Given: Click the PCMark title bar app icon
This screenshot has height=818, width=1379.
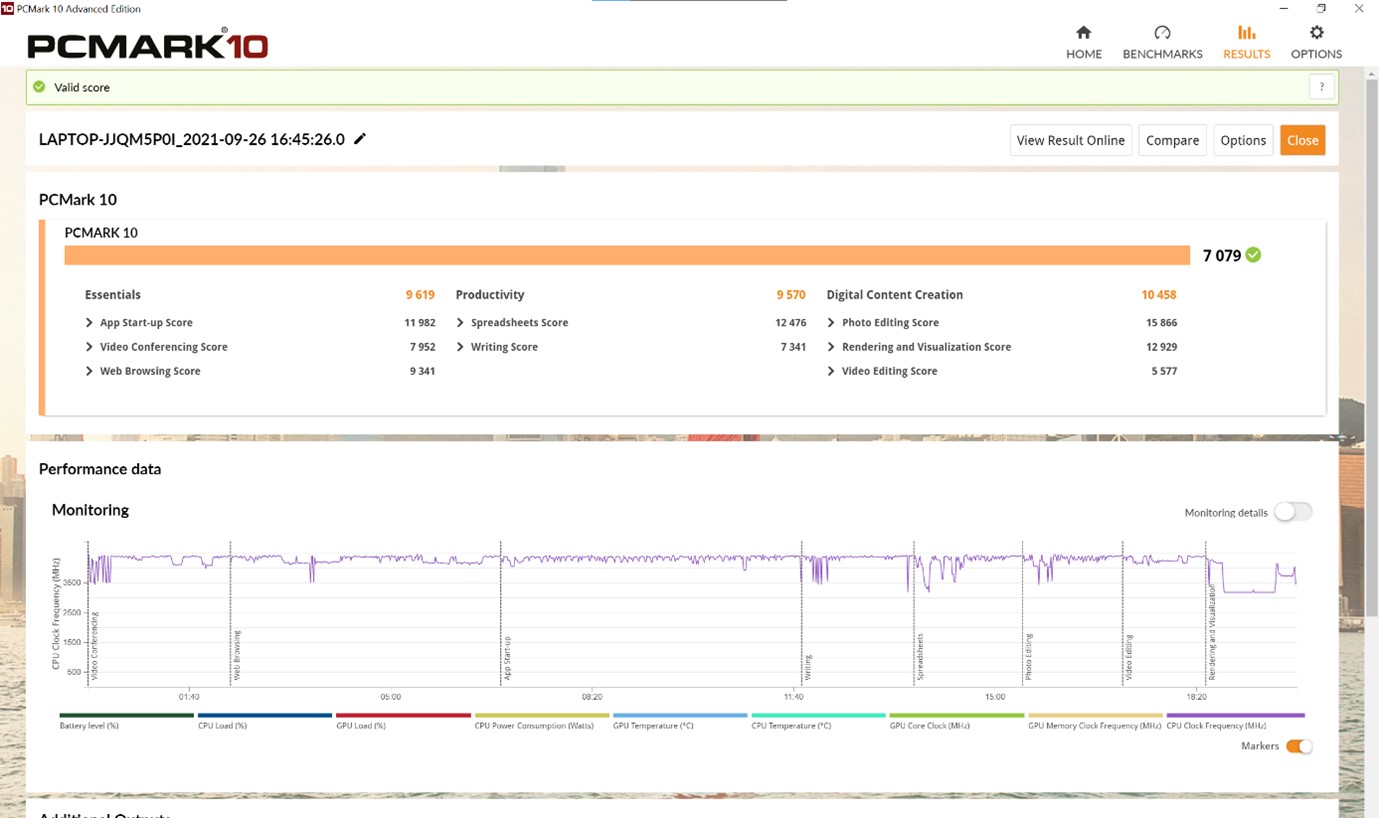Looking at the screenshot, I should point(7,8).
